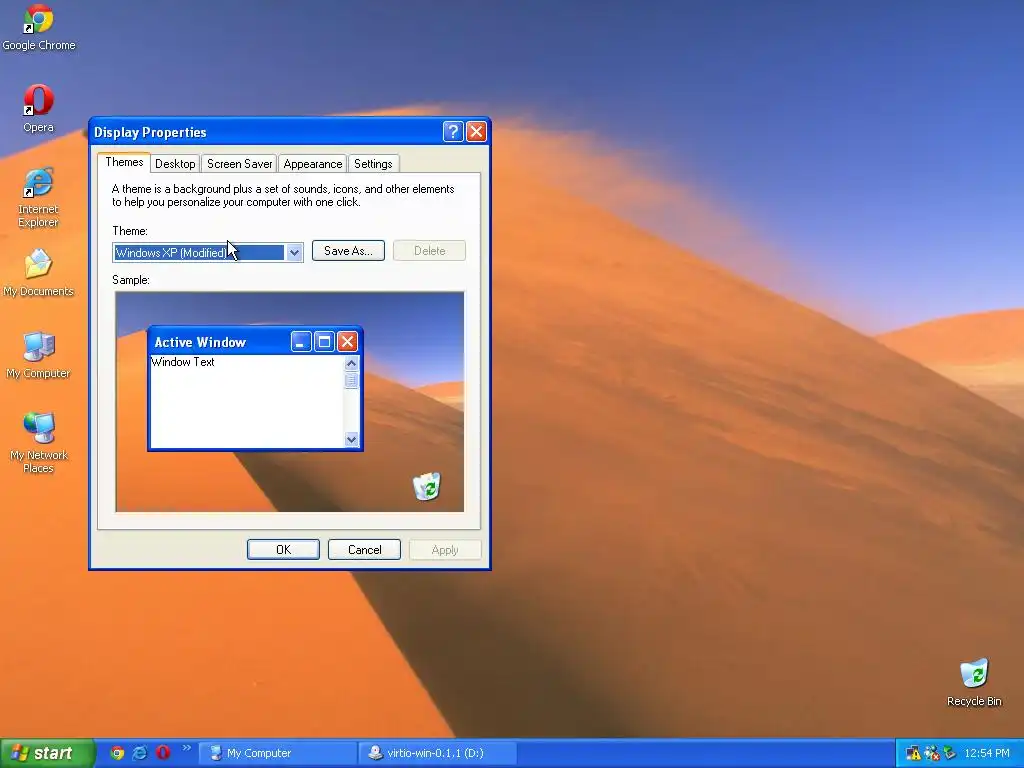Switch to My Computer taskbar window
The image size is (1024, 768).
coord(277,753)
